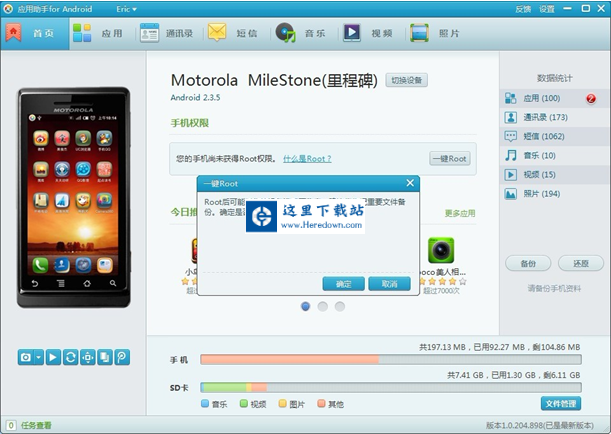Open the 什么是Root? help link
Screen dimensions: 611x434
(x=307, y=159)
